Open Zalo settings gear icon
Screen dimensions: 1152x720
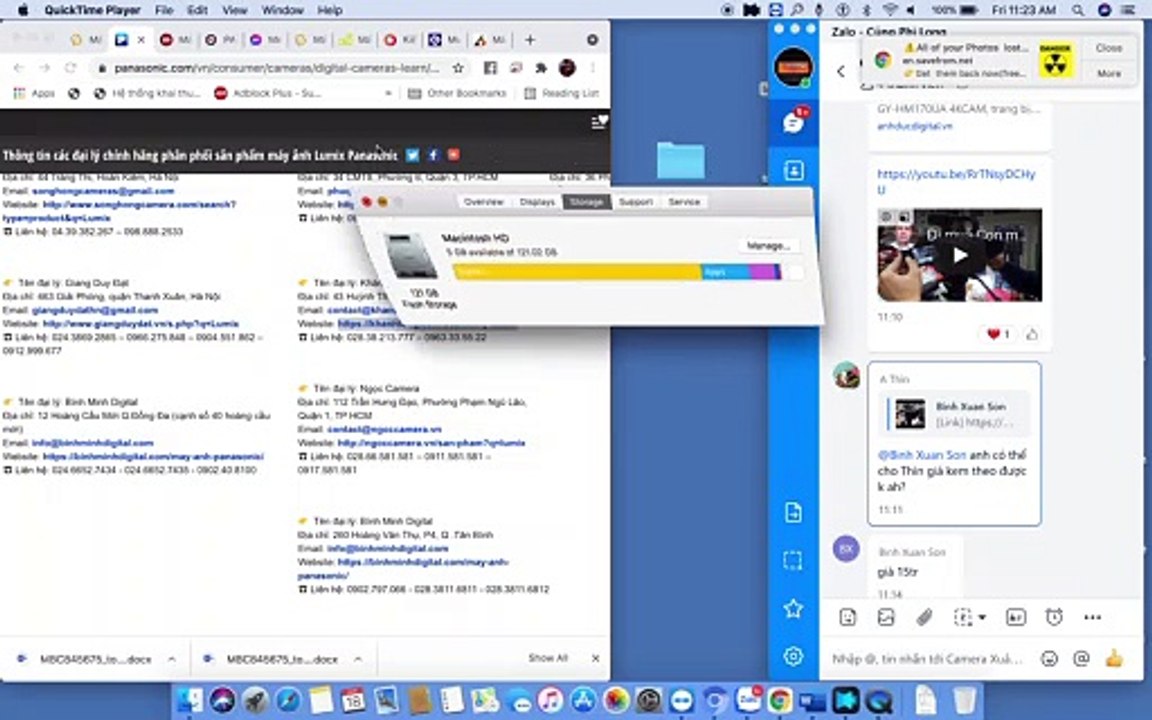click(793, 656)
